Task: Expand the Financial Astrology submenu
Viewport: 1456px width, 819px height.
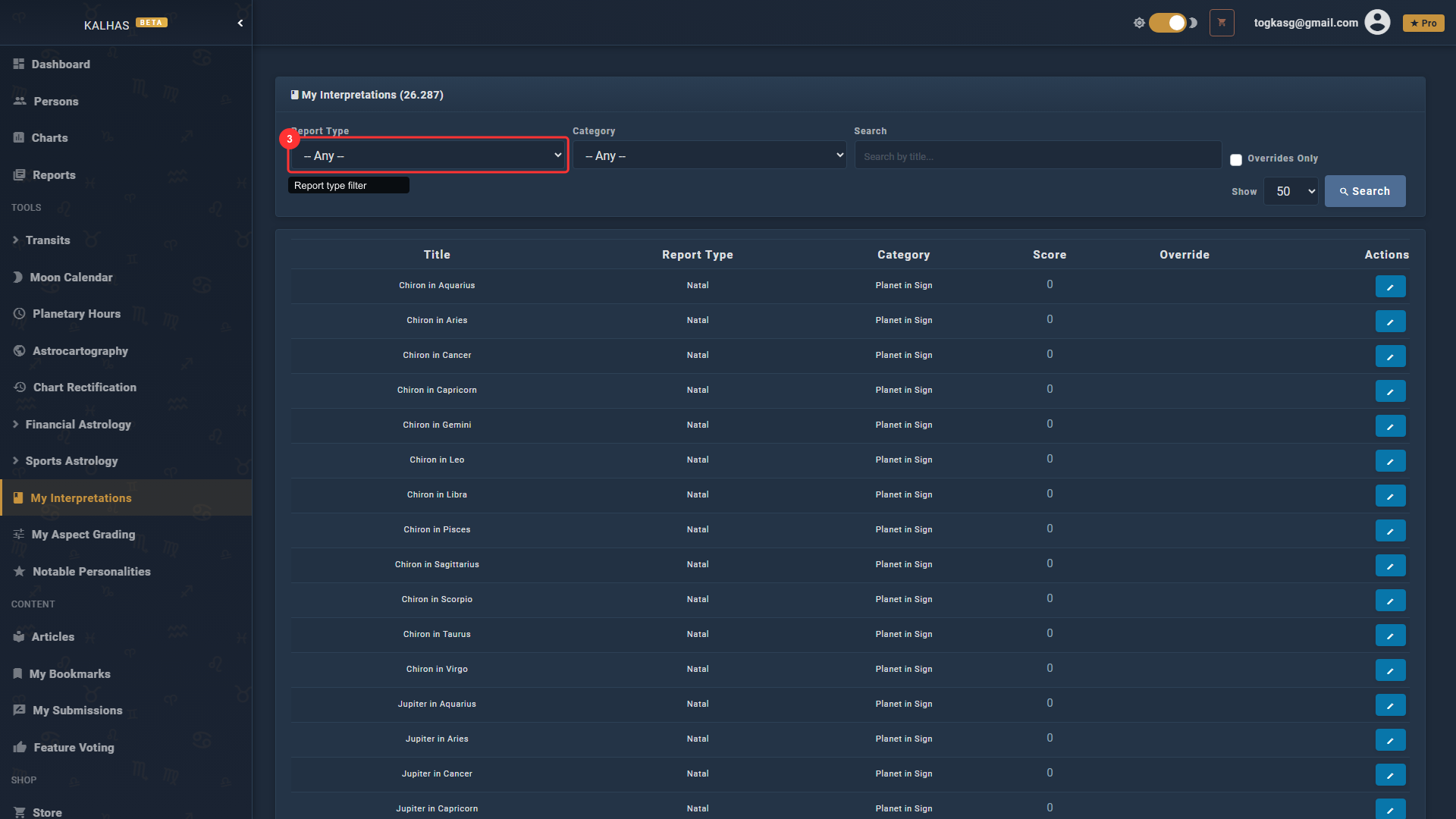Action: click(78, 425)
